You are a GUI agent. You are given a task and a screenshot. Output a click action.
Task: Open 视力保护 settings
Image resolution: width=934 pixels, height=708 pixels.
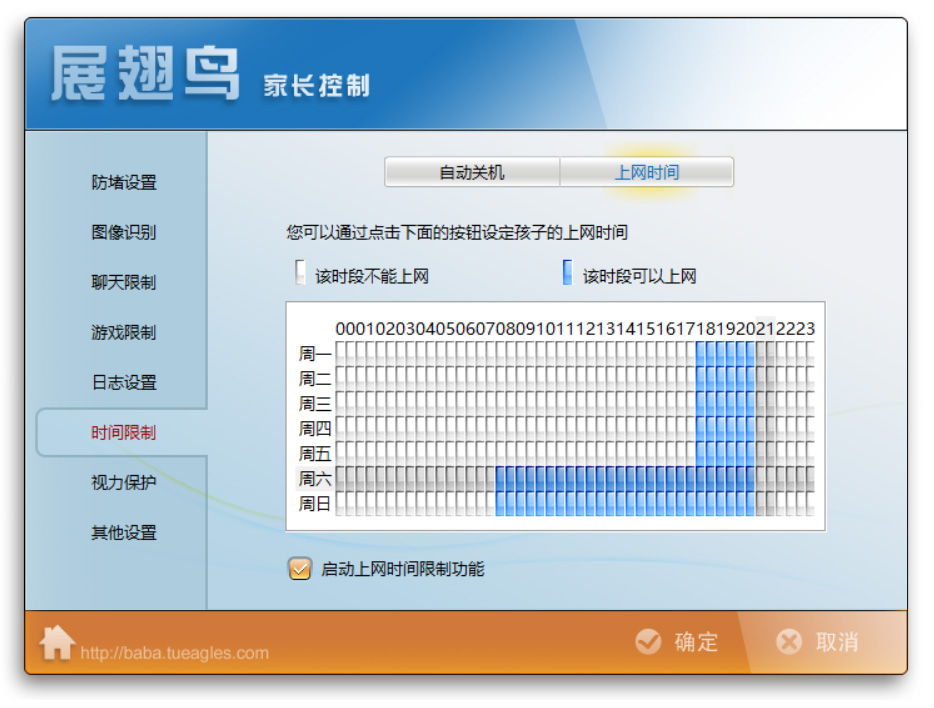click(124, 482)
